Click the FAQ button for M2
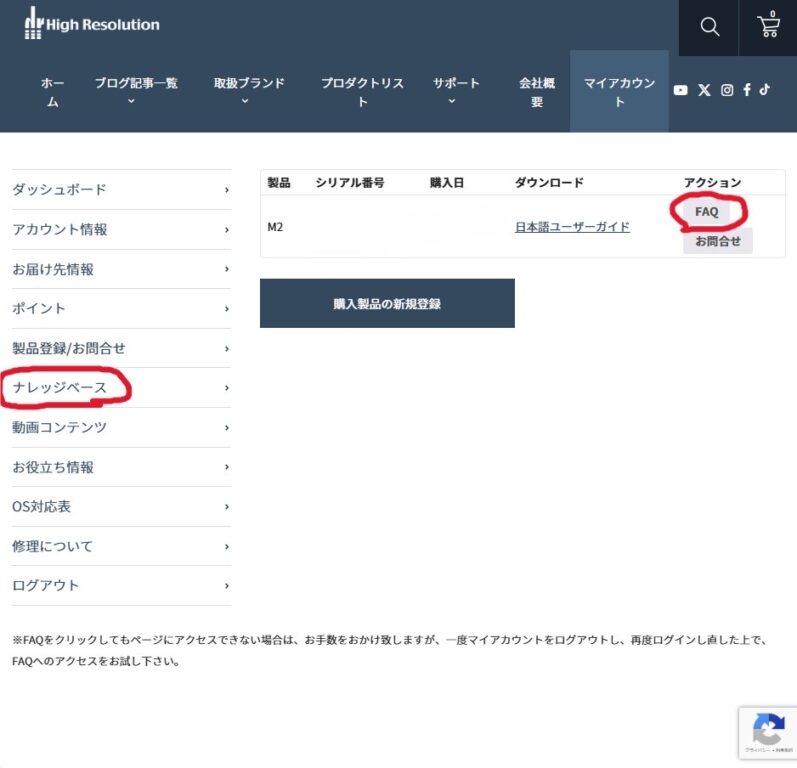Viewport: 797px width, 768px height. pos(706,212)
